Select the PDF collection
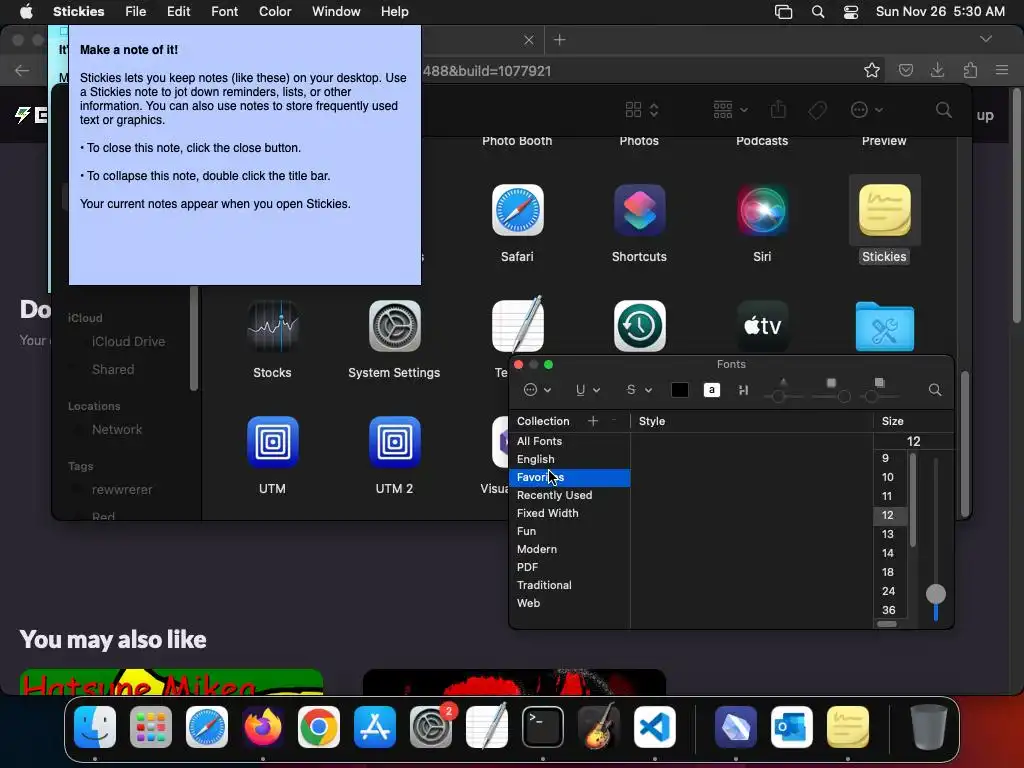 pos(569,567)
